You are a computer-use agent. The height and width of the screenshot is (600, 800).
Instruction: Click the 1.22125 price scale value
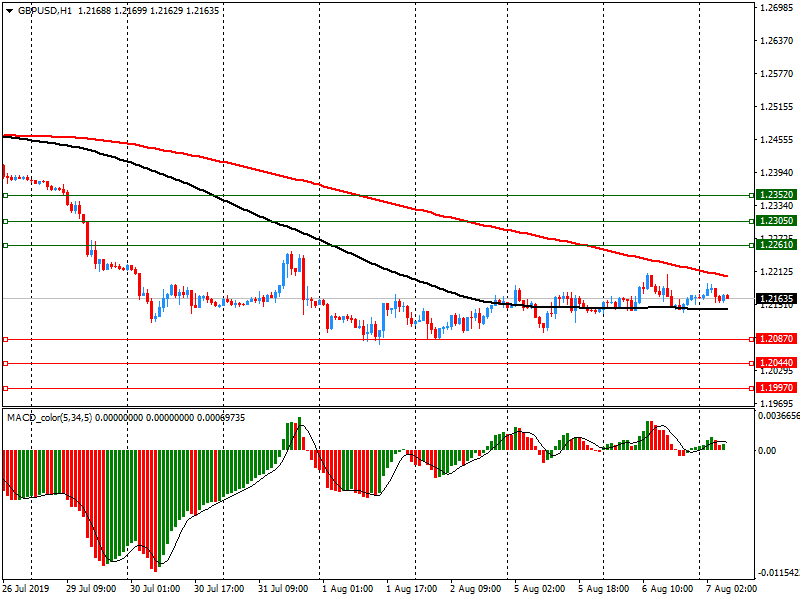tap(777, 272)
